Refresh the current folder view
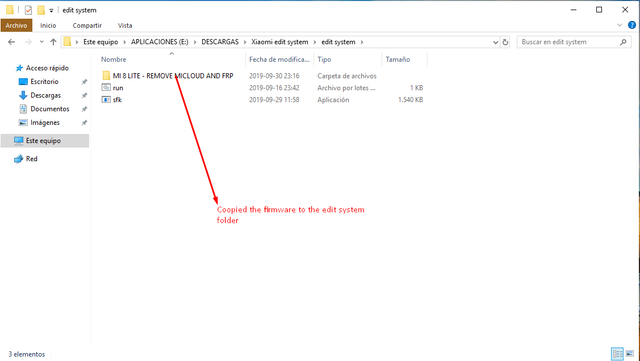 point(505,42)
